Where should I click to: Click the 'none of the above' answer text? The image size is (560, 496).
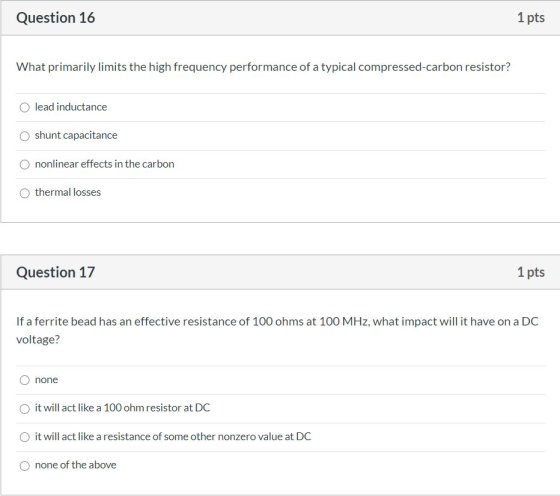75,465
